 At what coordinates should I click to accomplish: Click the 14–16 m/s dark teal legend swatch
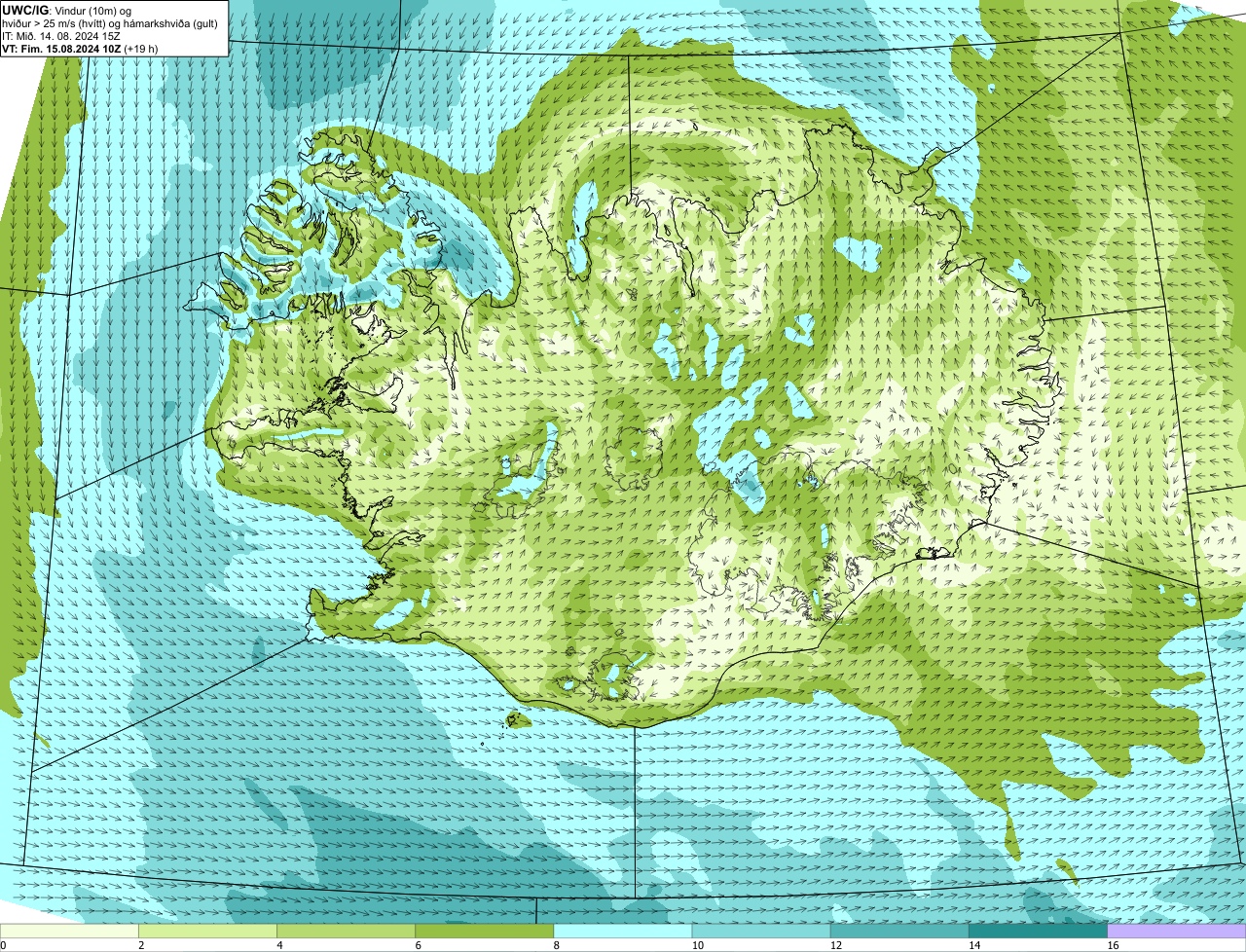(x=1038, y=932)
